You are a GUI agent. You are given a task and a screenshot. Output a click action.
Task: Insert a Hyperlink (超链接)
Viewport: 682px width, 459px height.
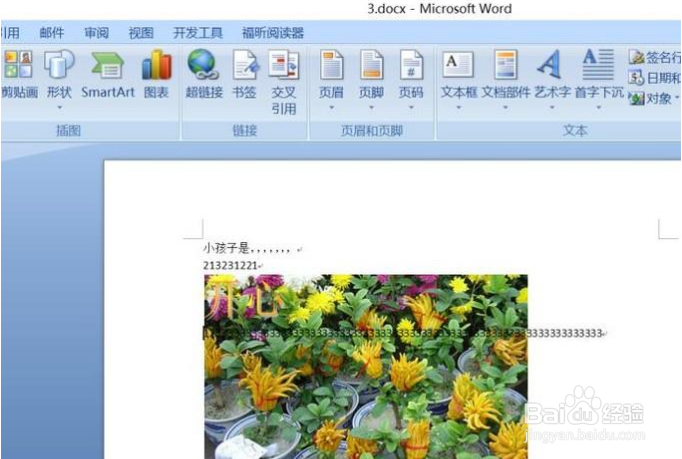204,74
